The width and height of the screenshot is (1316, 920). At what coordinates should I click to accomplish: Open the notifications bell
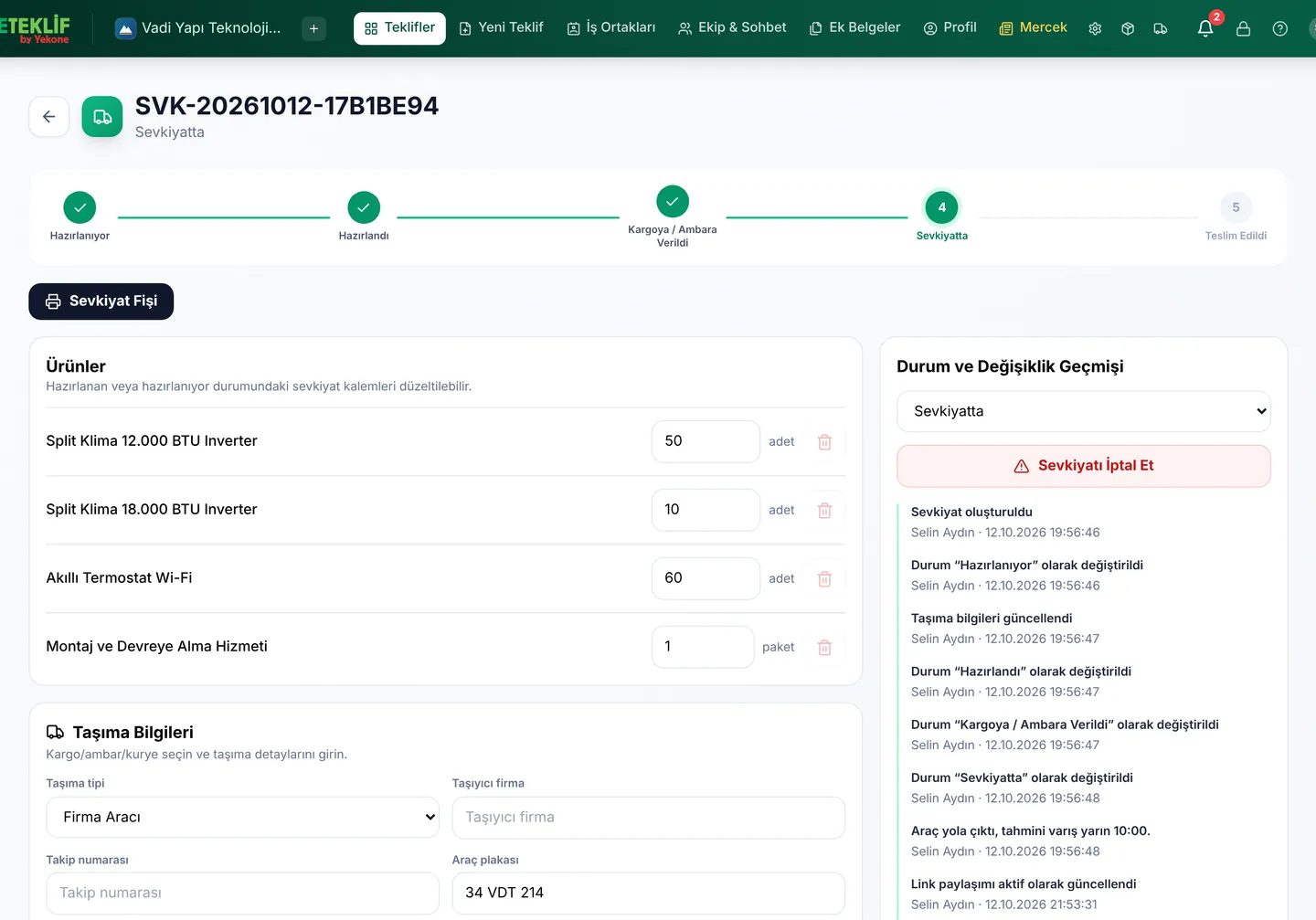point(1205,28)
